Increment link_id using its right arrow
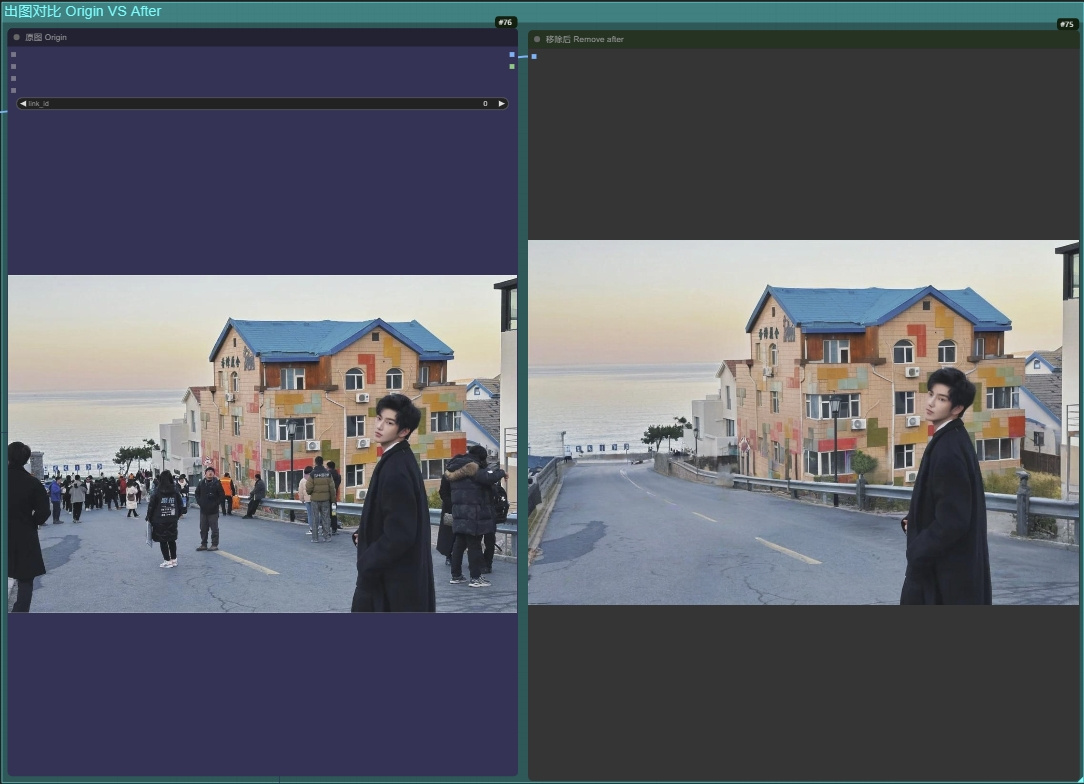 [501, 103]
